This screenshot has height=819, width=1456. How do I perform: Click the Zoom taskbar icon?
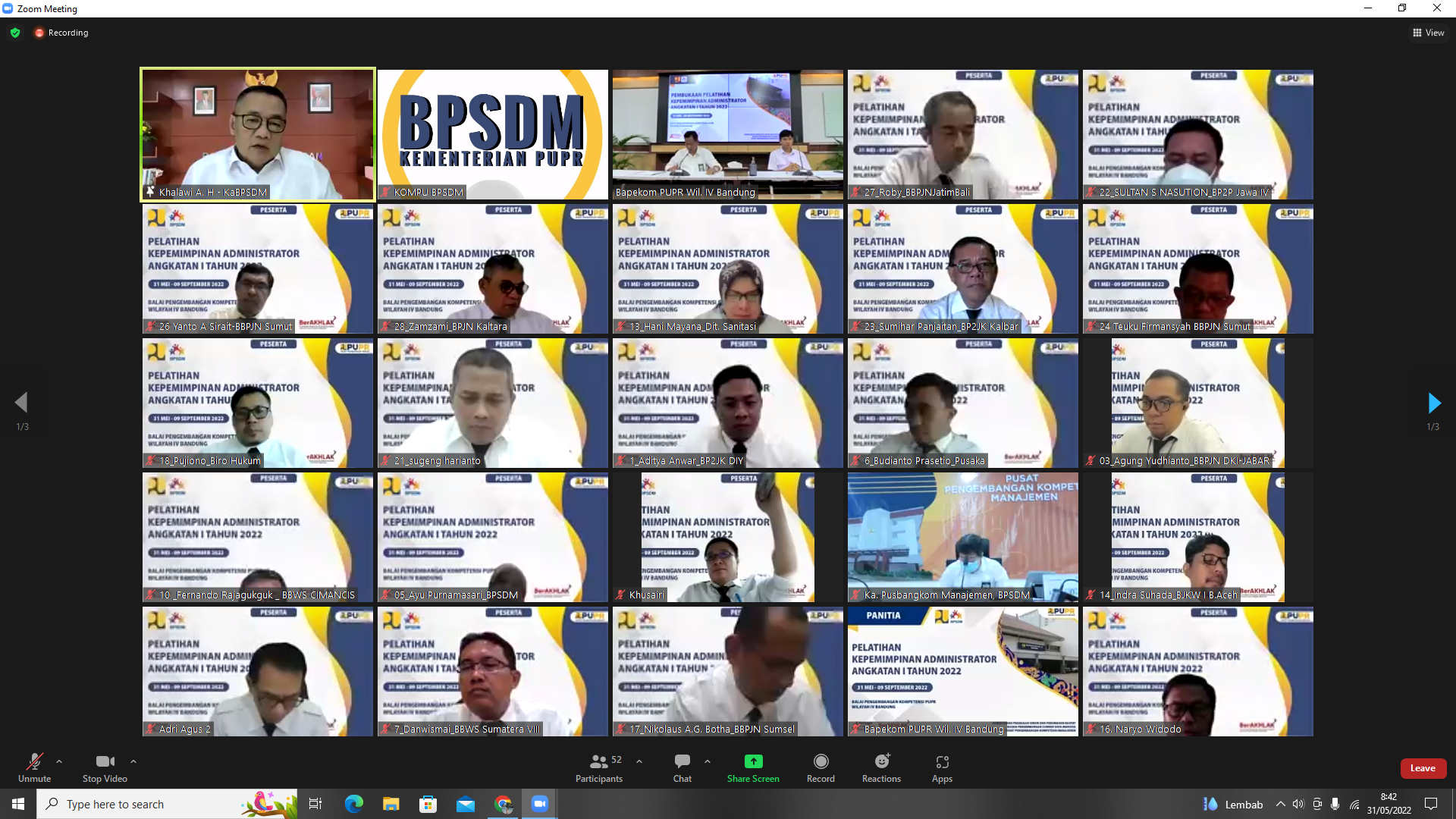pyautogui.click(x=540, y=804)
